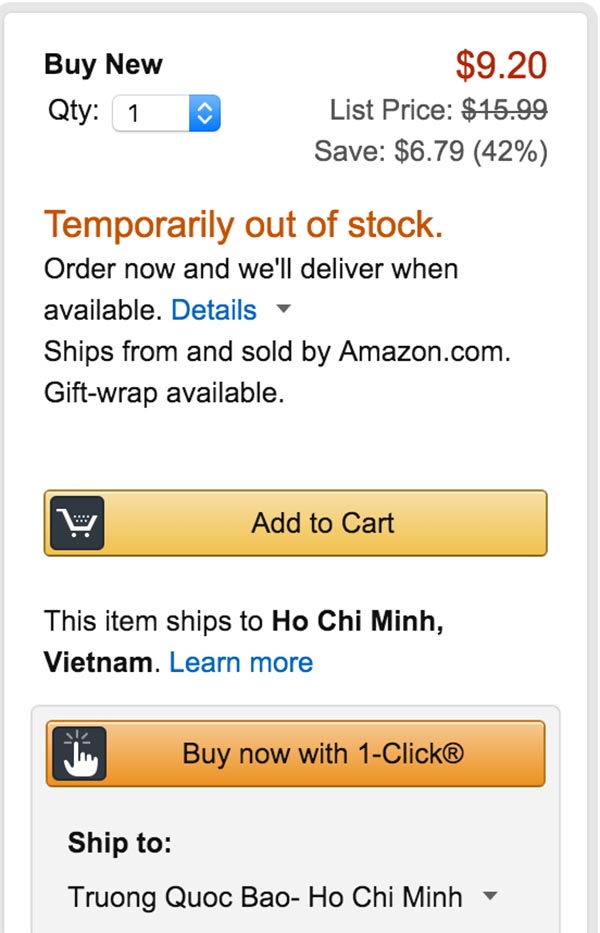The image size is (600, 933).
Task: Click the Buy New heading
Action: 103,64
